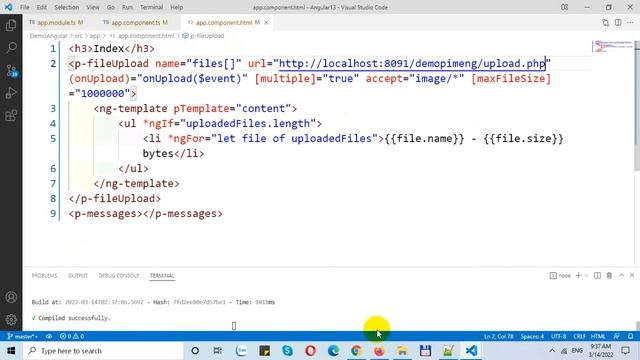Open the errors and warnings count
This screenshot has width=640, height=360.
pos(72,336)
